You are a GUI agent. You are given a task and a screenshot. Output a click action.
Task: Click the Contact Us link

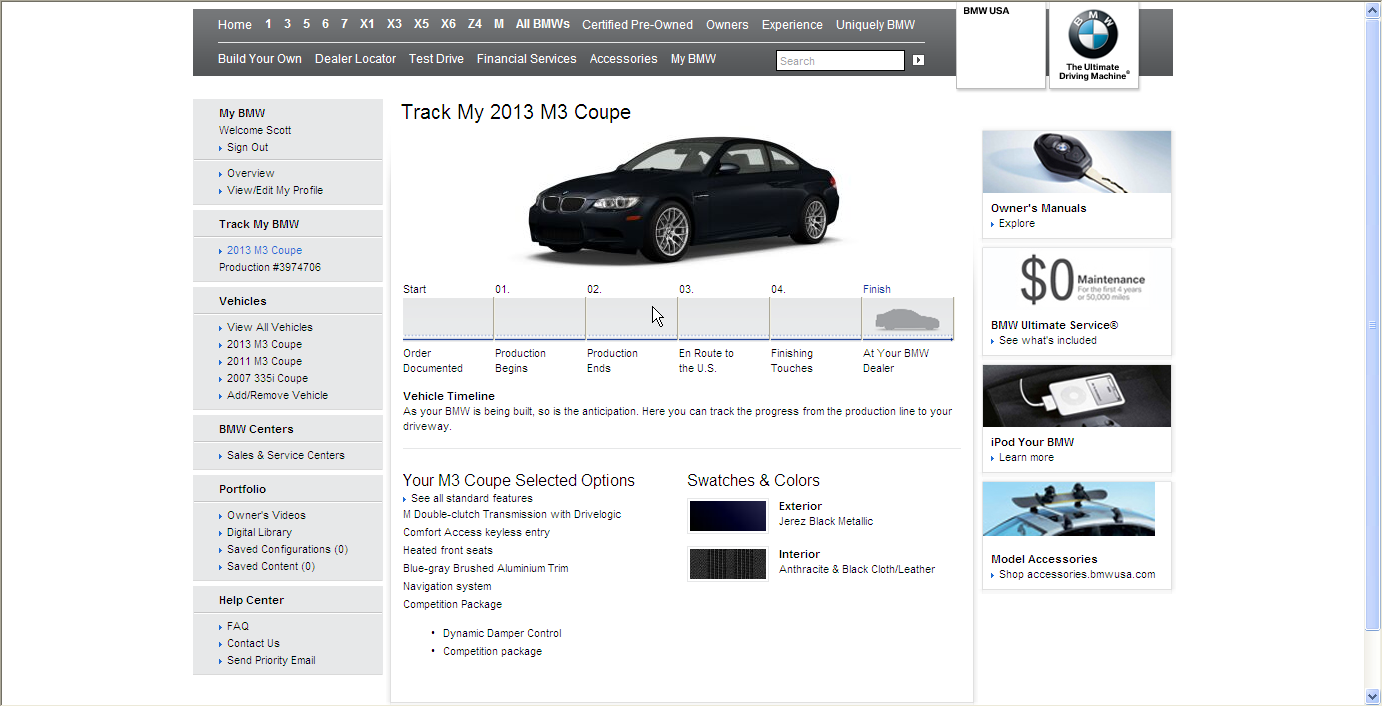tap(253, 643)
